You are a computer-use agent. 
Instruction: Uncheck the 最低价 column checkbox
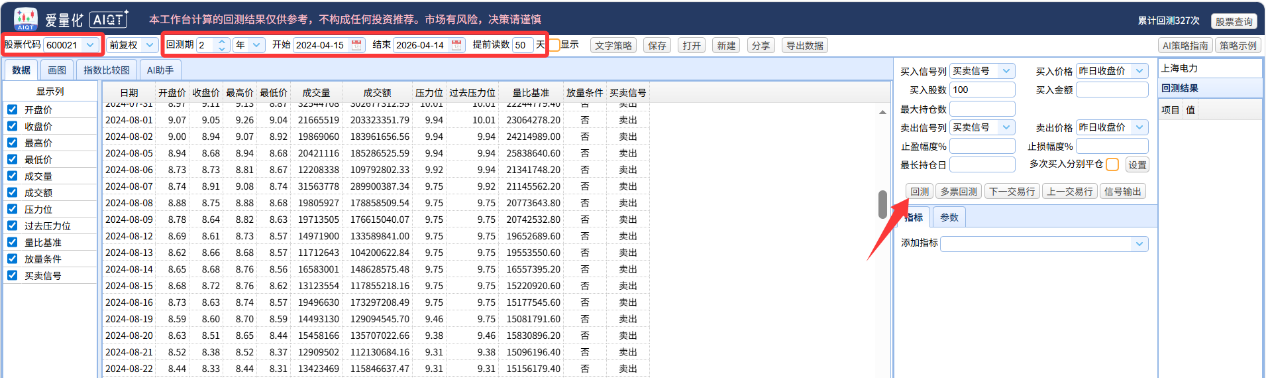(x=12, y=160)
